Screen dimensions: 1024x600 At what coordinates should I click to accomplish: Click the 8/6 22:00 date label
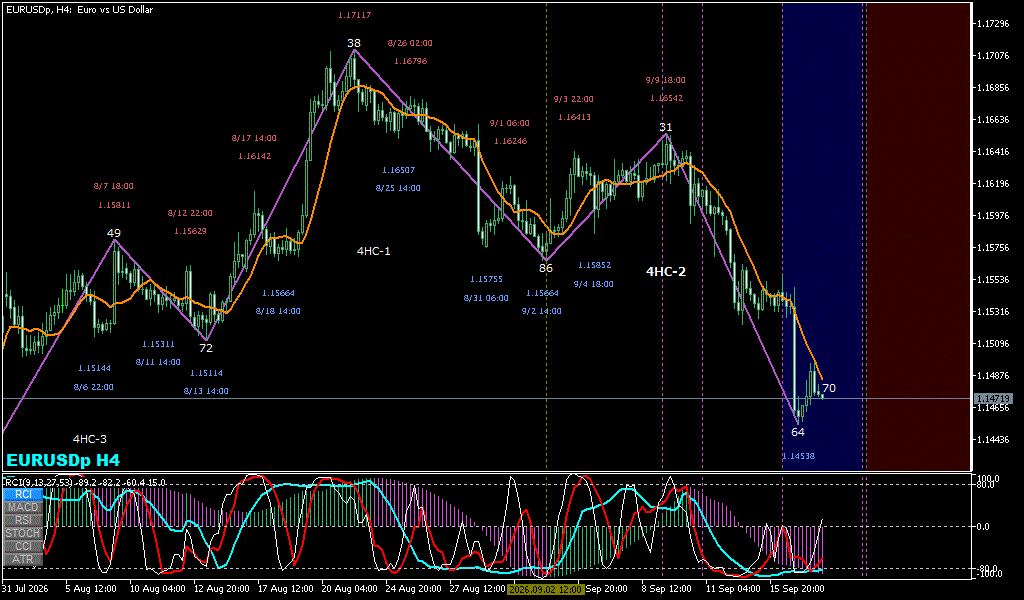point(93,387)
